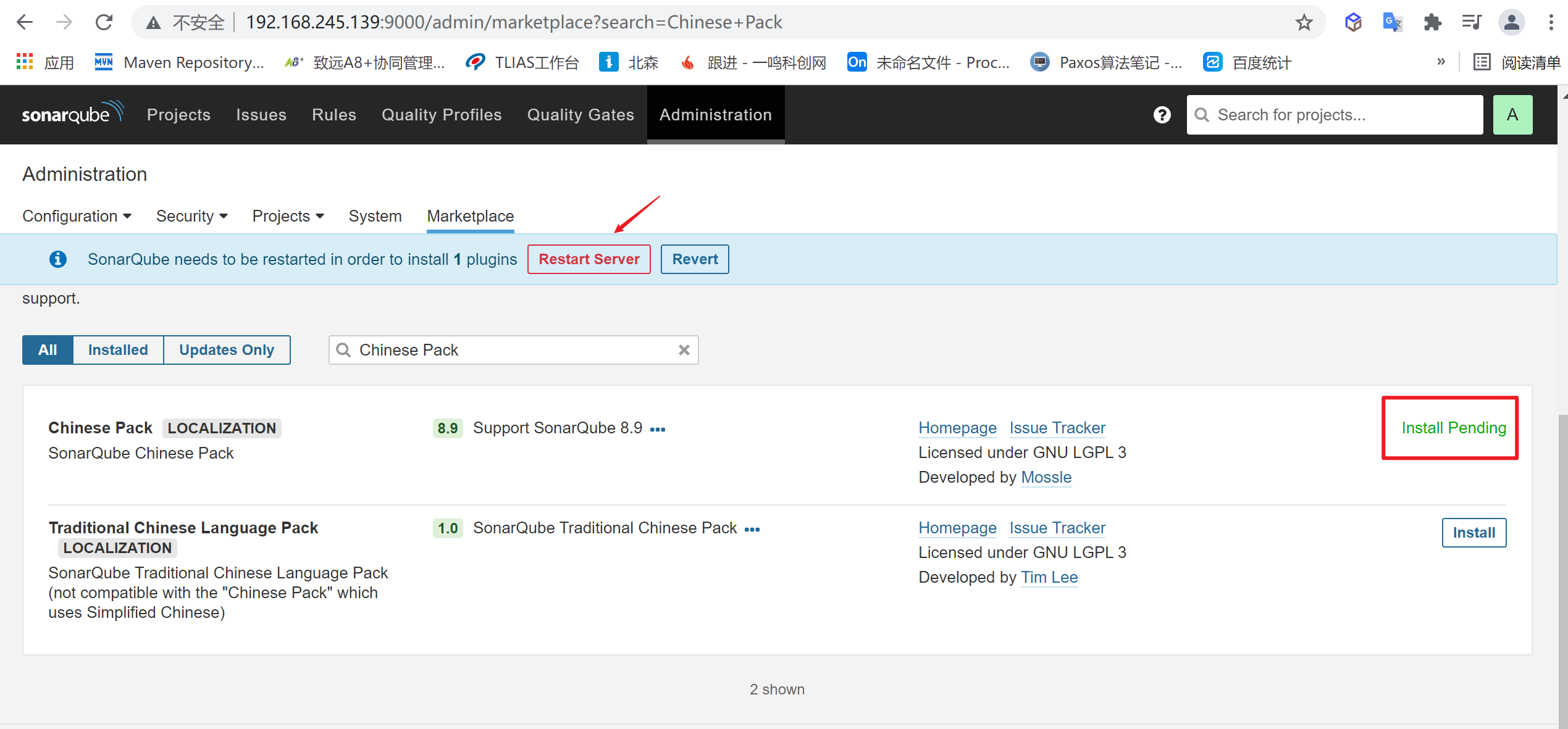
Task: Install Traditional Chinese Language Pack
Action: pyautogui.click(x=1474, y=533)
